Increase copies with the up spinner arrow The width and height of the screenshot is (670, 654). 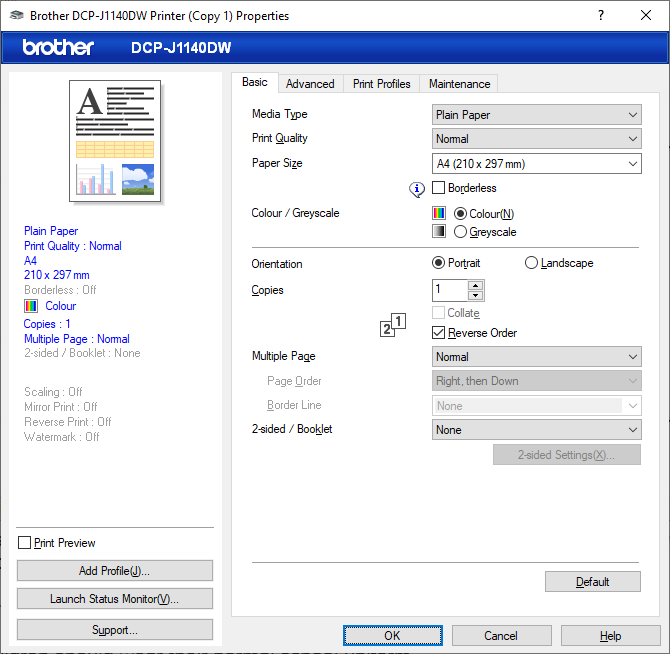pos(476,285)
